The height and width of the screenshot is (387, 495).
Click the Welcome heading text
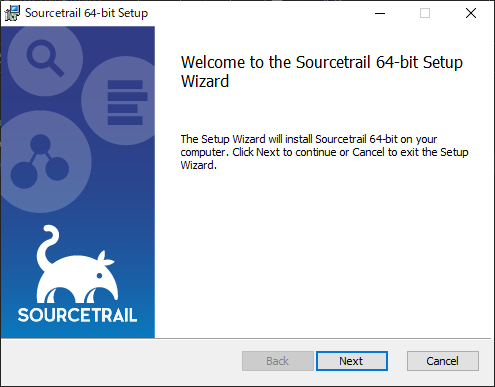pyautogui.click(x=322, y=71)
